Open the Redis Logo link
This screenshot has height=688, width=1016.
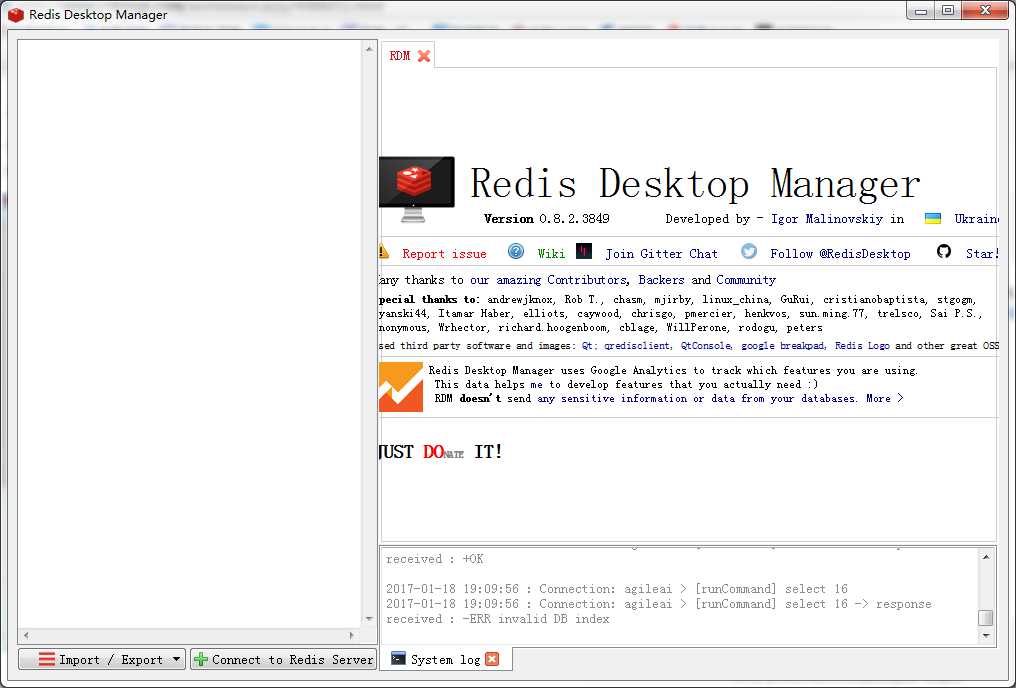coord(862,346)
